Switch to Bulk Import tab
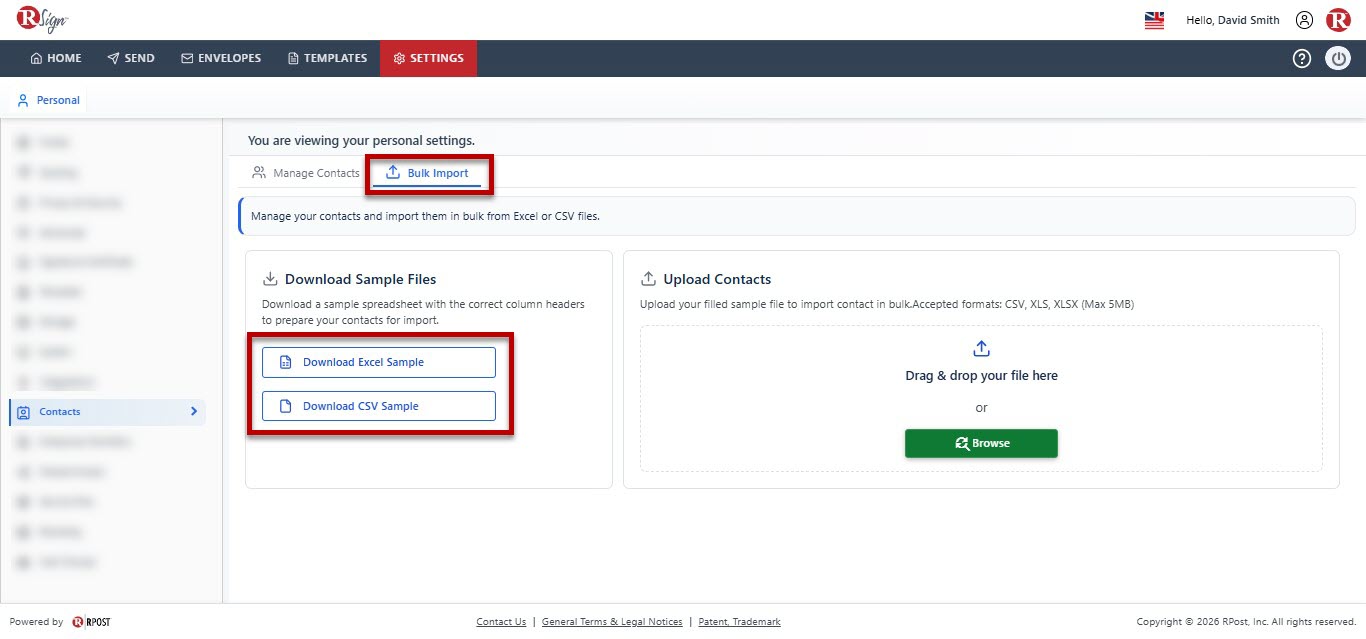 point(427,173)
